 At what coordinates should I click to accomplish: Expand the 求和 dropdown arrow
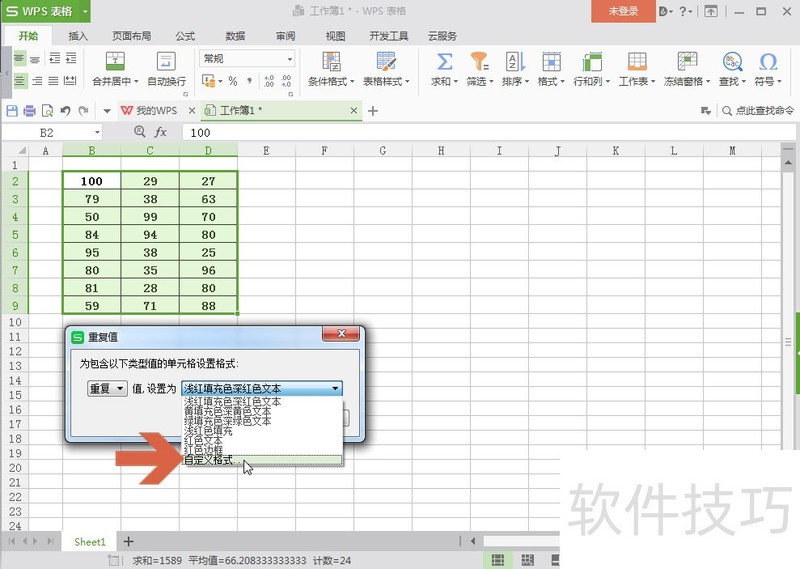(x=456, y=82)
